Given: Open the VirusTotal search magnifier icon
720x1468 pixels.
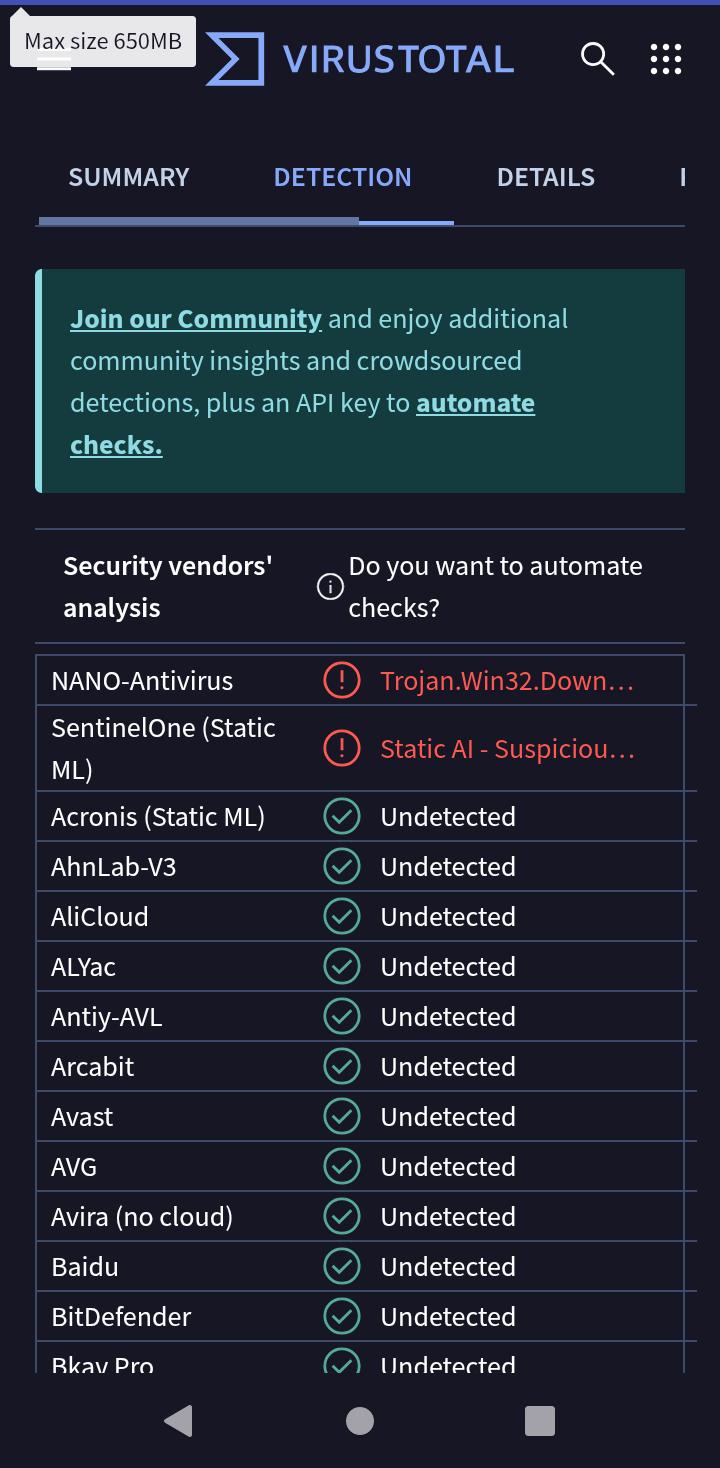Looking at the screenshot, I should tap(597, 59).
